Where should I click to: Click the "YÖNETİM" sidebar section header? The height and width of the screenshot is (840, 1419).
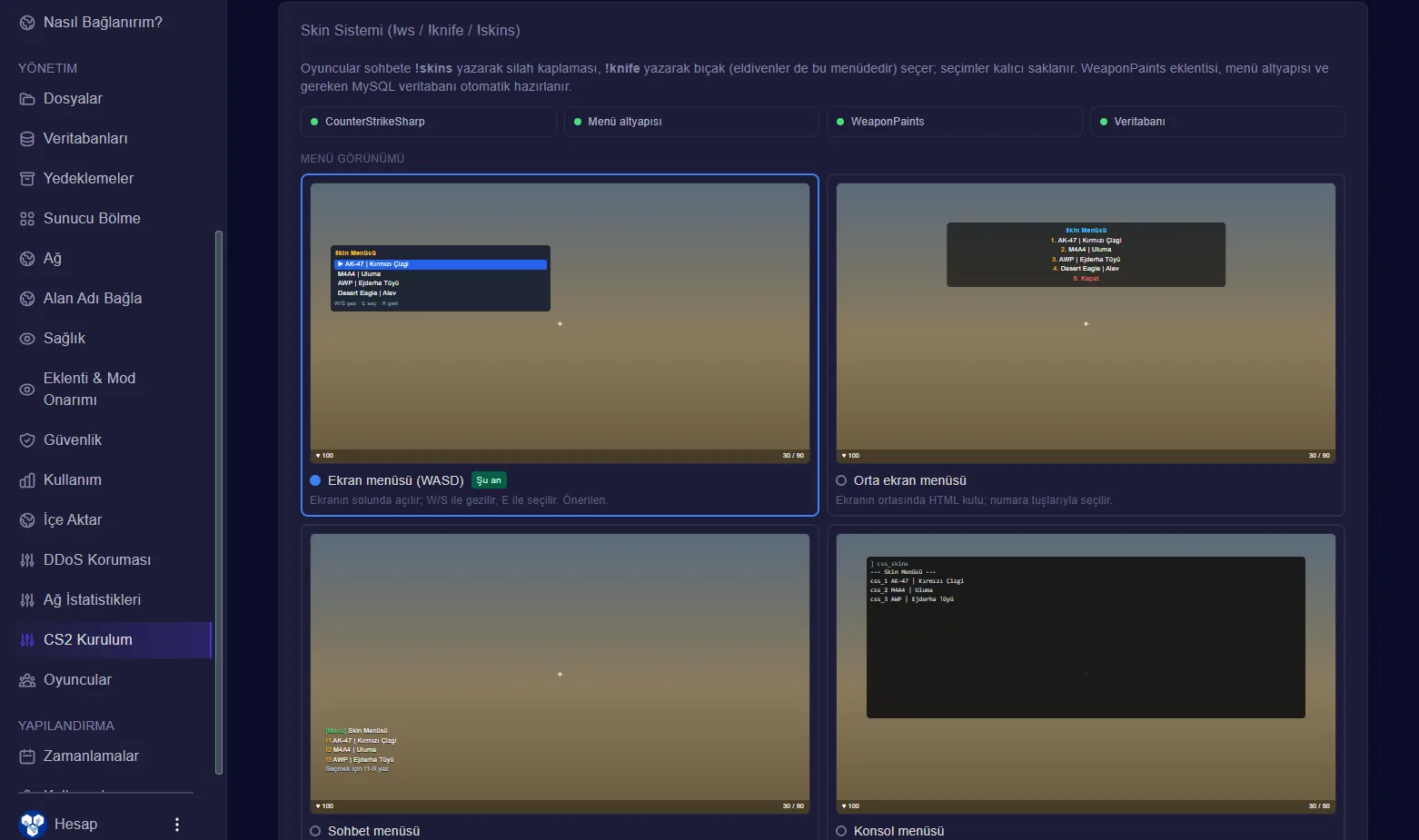coord(47,68)
